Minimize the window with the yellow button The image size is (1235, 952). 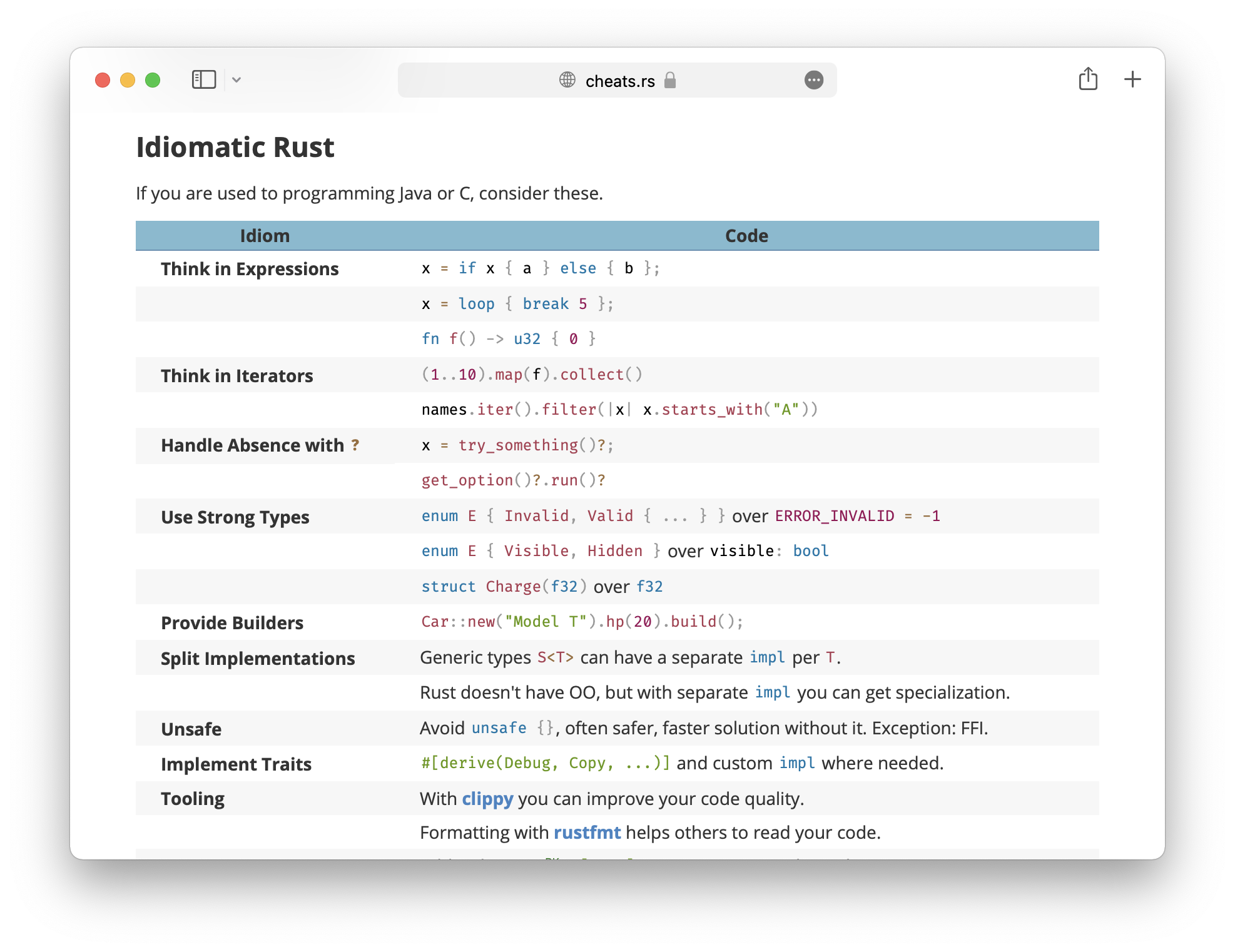[127, 80]
